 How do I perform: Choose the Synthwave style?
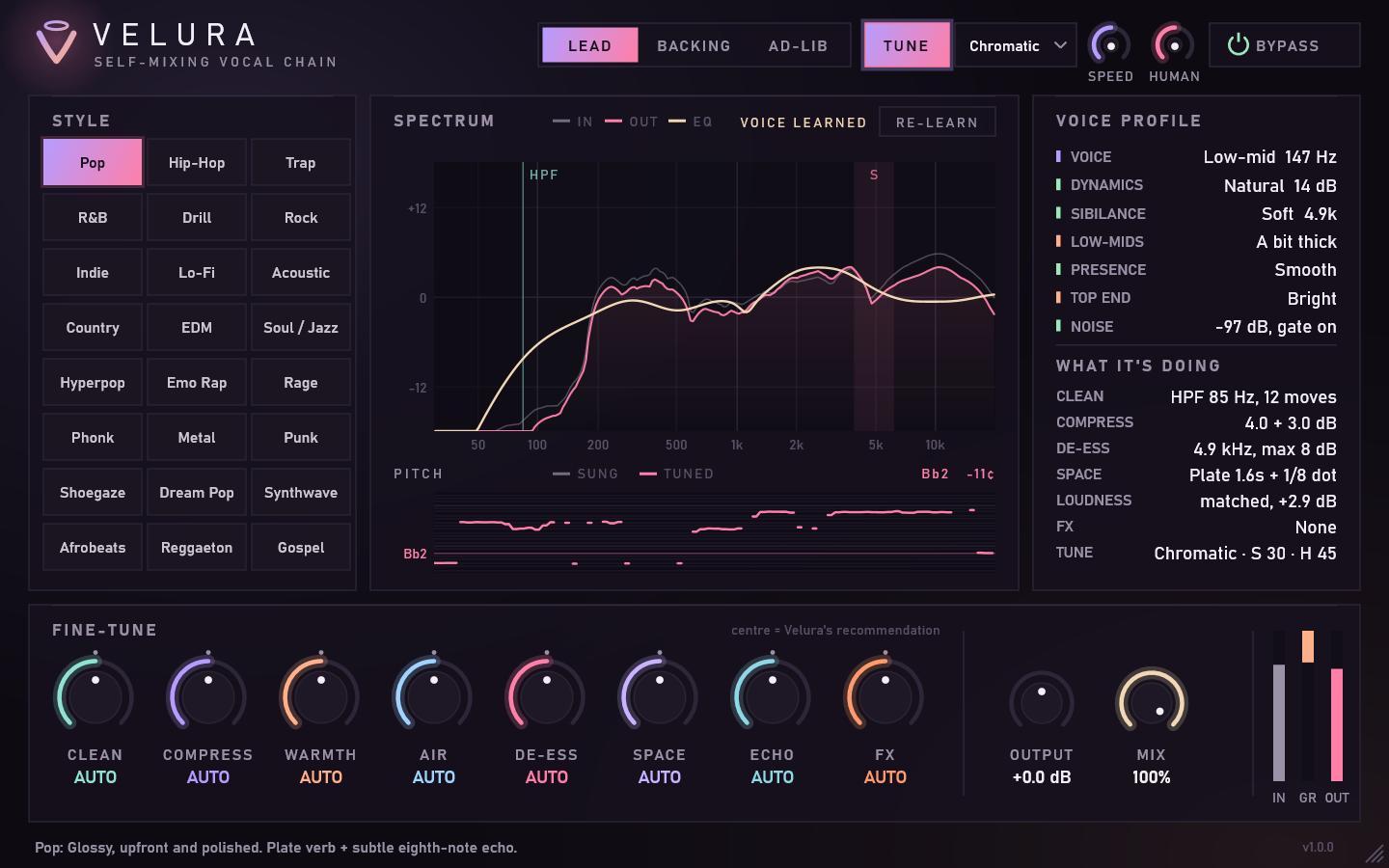pyautogui.click(x=301, y=492)
